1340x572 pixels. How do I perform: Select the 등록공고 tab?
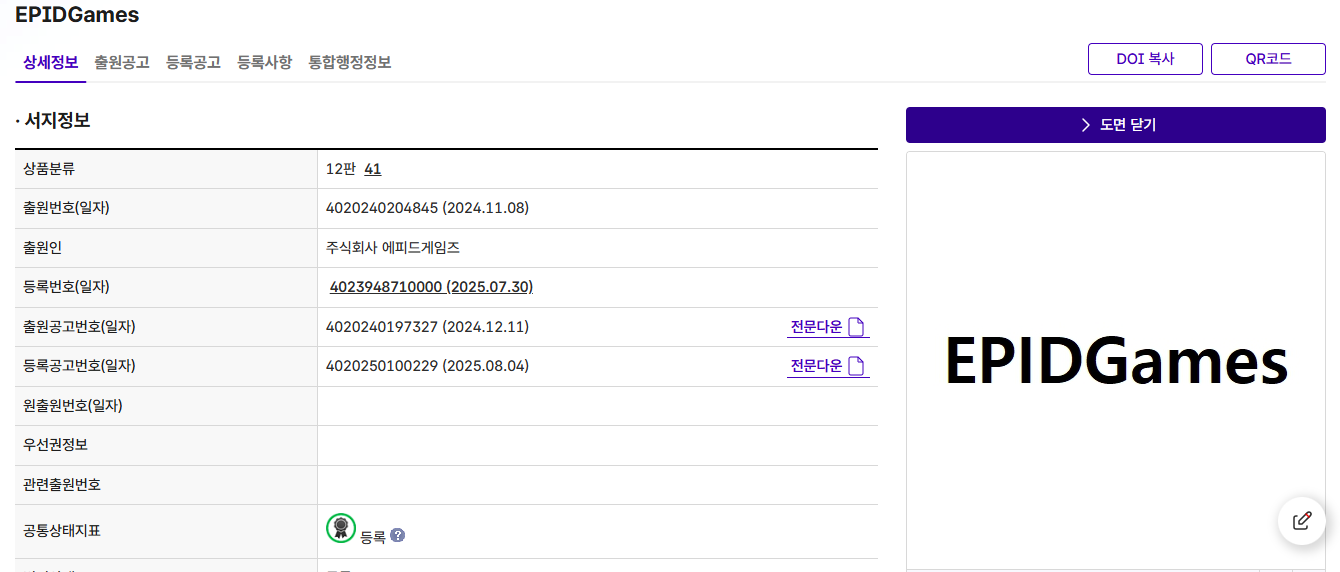click(x=193, y=62)
